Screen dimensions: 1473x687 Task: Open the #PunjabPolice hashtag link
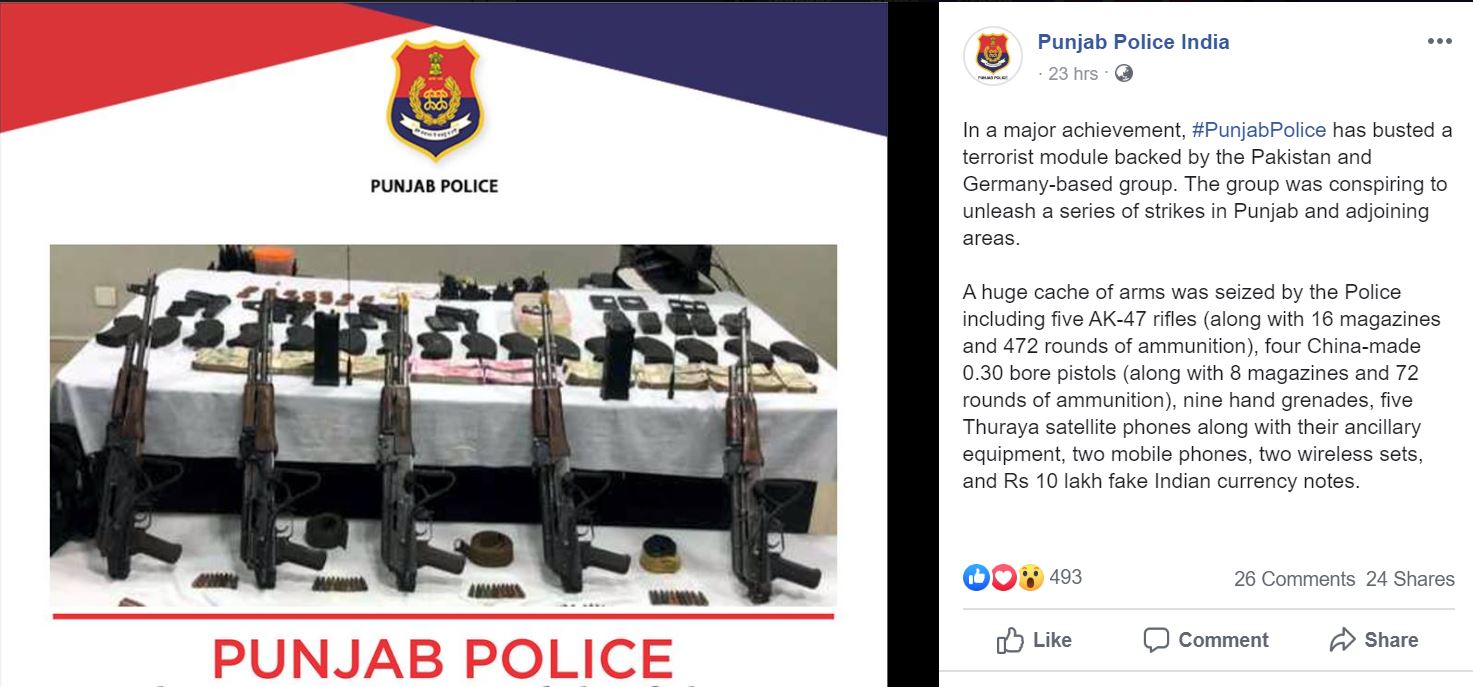(x=1259, y=130)
